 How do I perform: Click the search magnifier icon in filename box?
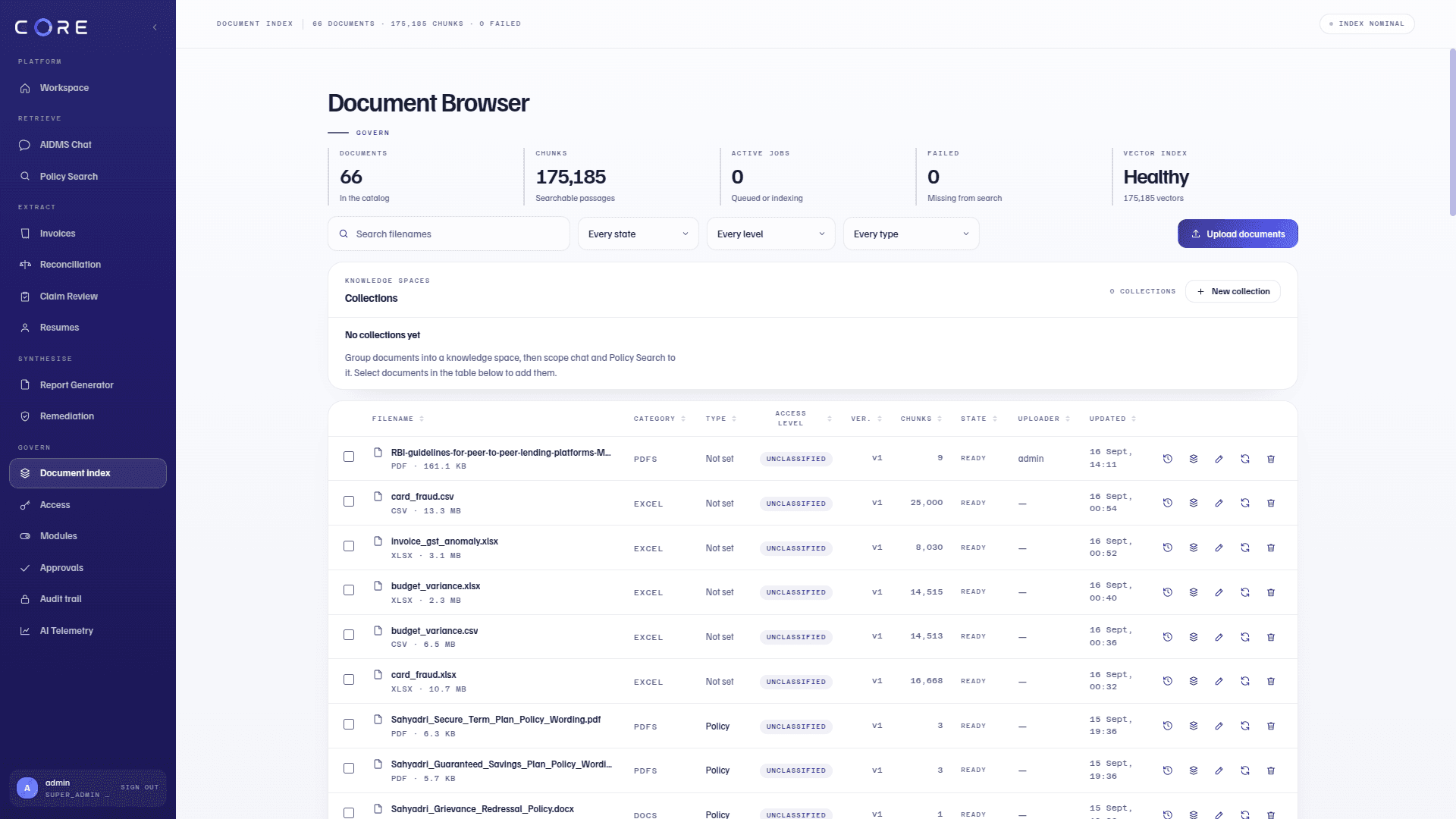pyautogui.click(x=344, y=234)
